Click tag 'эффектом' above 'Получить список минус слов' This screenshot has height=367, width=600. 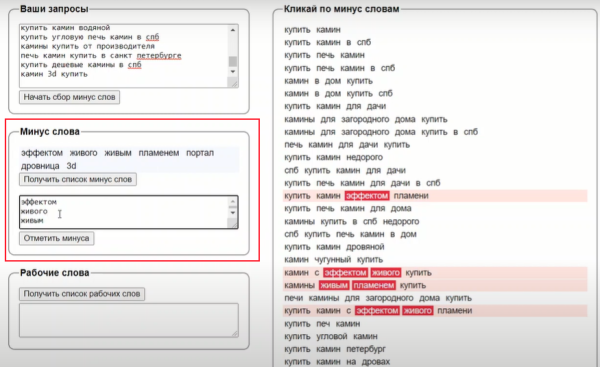pos(42,153)
